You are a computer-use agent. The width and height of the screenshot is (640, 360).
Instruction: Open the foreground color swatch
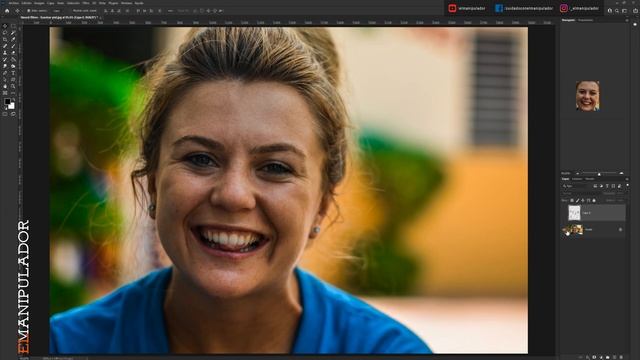[x=7, y=101]
